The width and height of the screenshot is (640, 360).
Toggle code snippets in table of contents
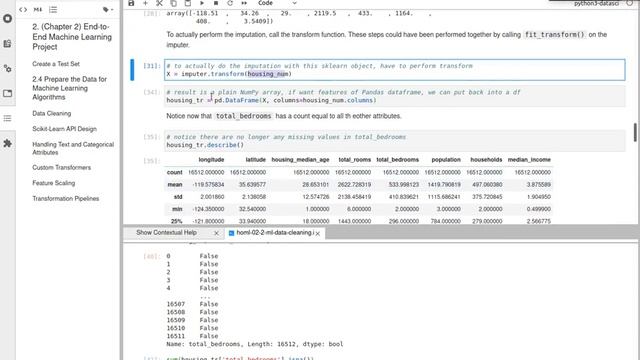pyautogui.click(x=23, y=9)
